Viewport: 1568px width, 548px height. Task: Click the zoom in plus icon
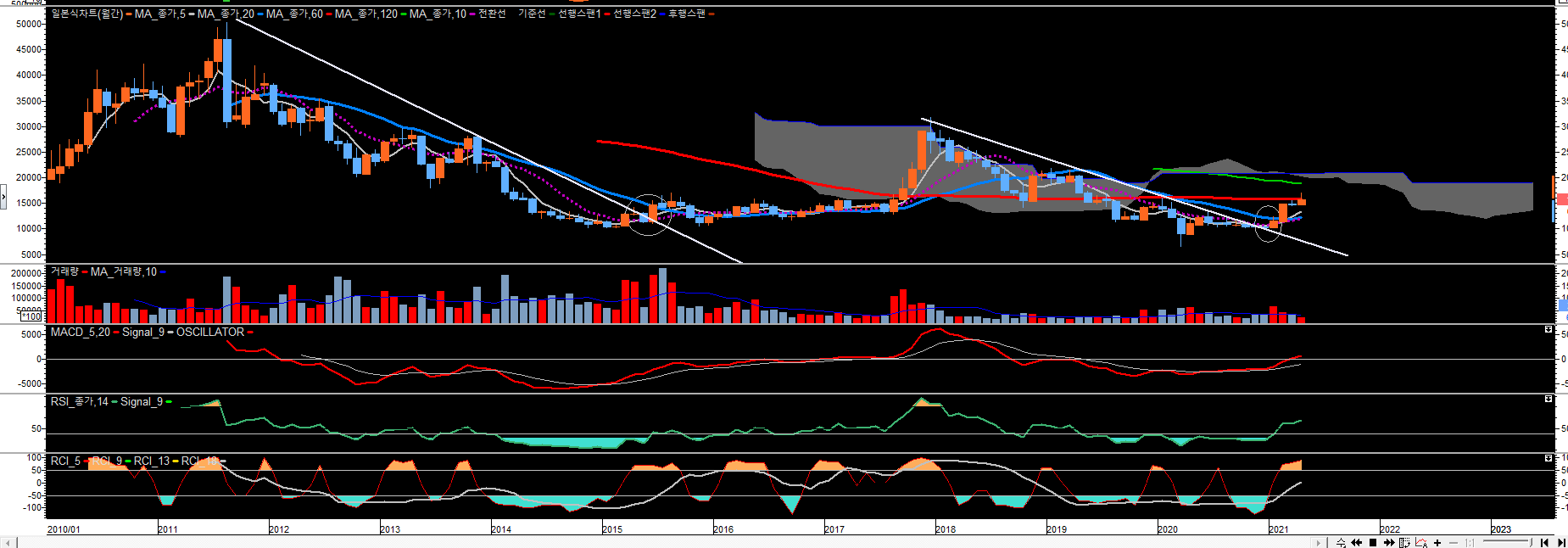(1437, 543)
